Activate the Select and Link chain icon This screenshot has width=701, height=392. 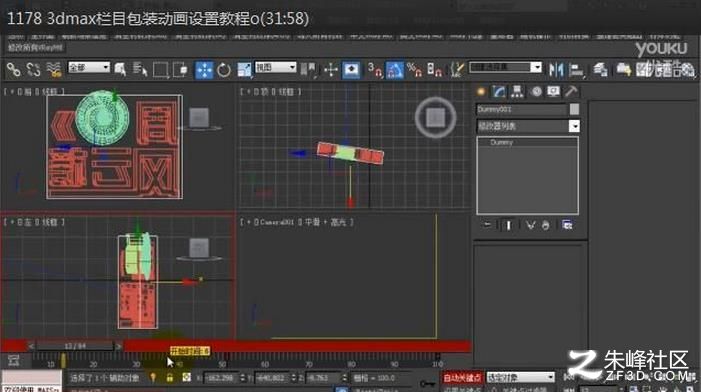click(x=13, y=70)
